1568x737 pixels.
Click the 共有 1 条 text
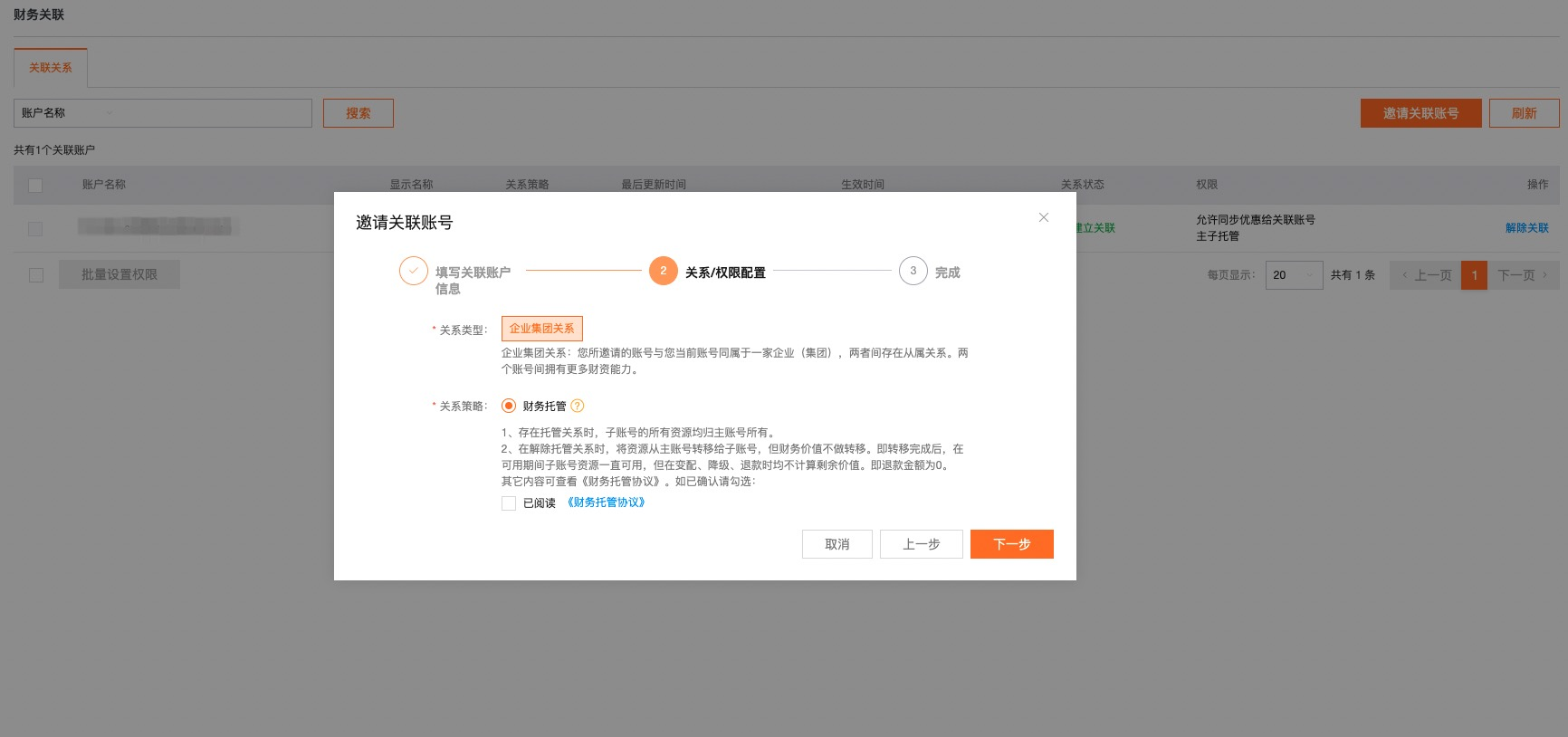(x=1353, y=275)
